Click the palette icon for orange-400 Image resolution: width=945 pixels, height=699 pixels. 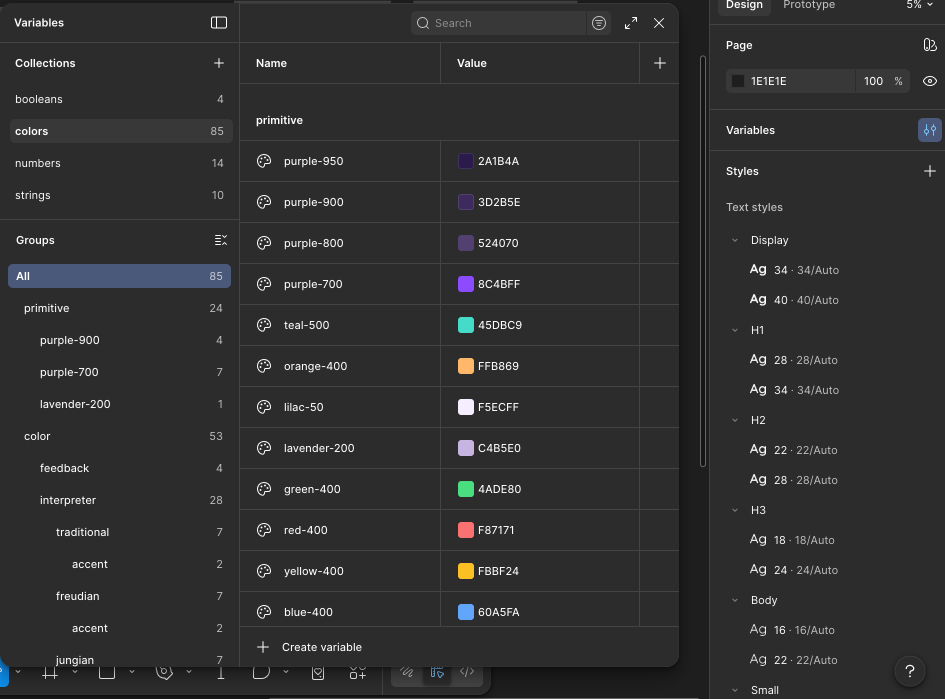(264, 366)
